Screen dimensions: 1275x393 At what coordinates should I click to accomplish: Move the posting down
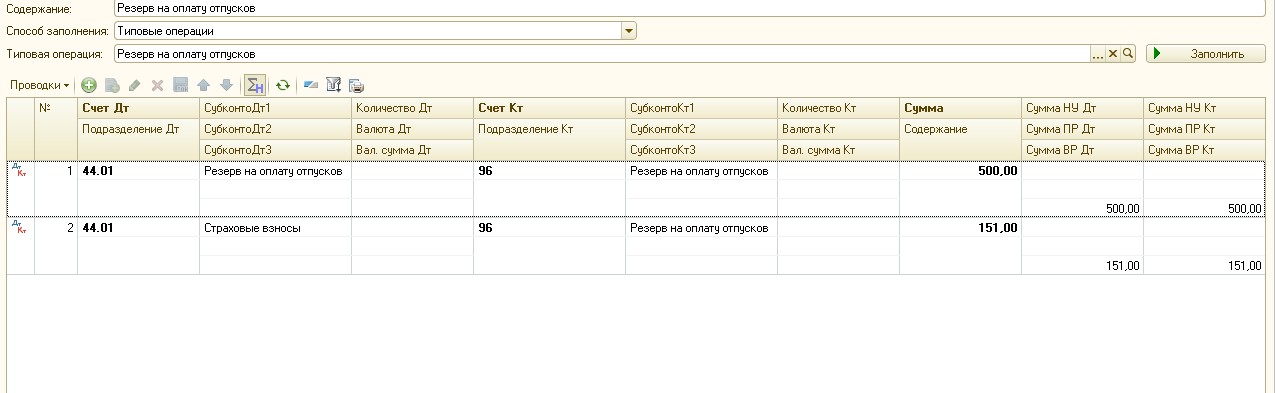coord(226,86)
